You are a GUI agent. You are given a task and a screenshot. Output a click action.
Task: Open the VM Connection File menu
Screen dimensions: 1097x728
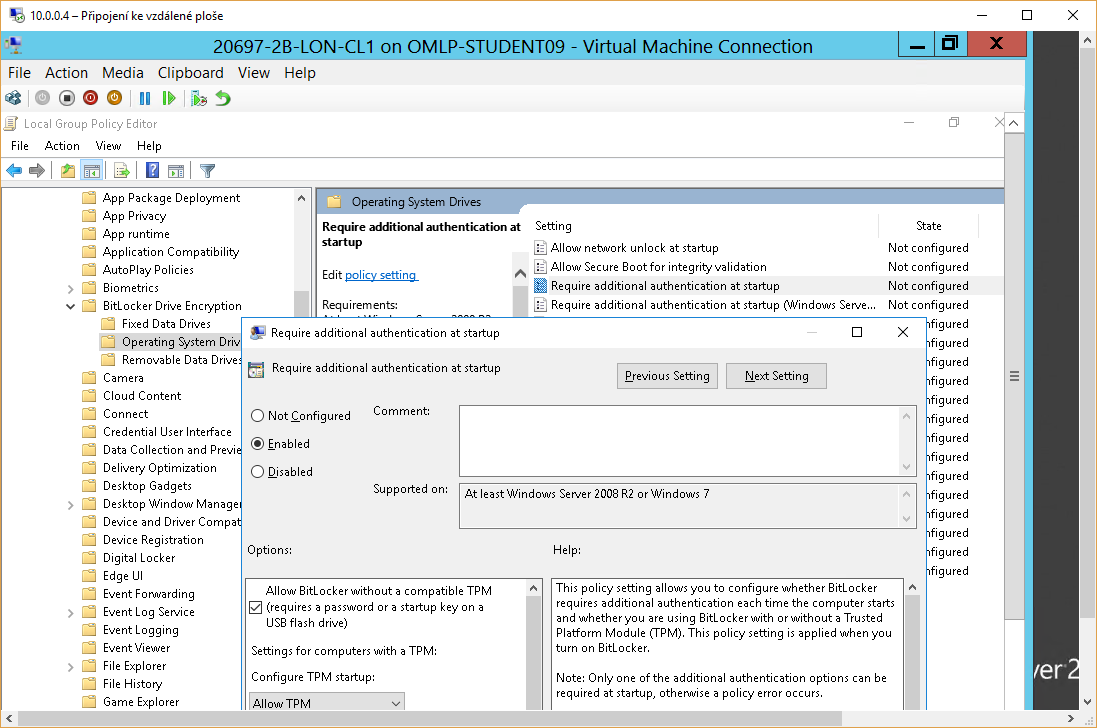(19, 73)
